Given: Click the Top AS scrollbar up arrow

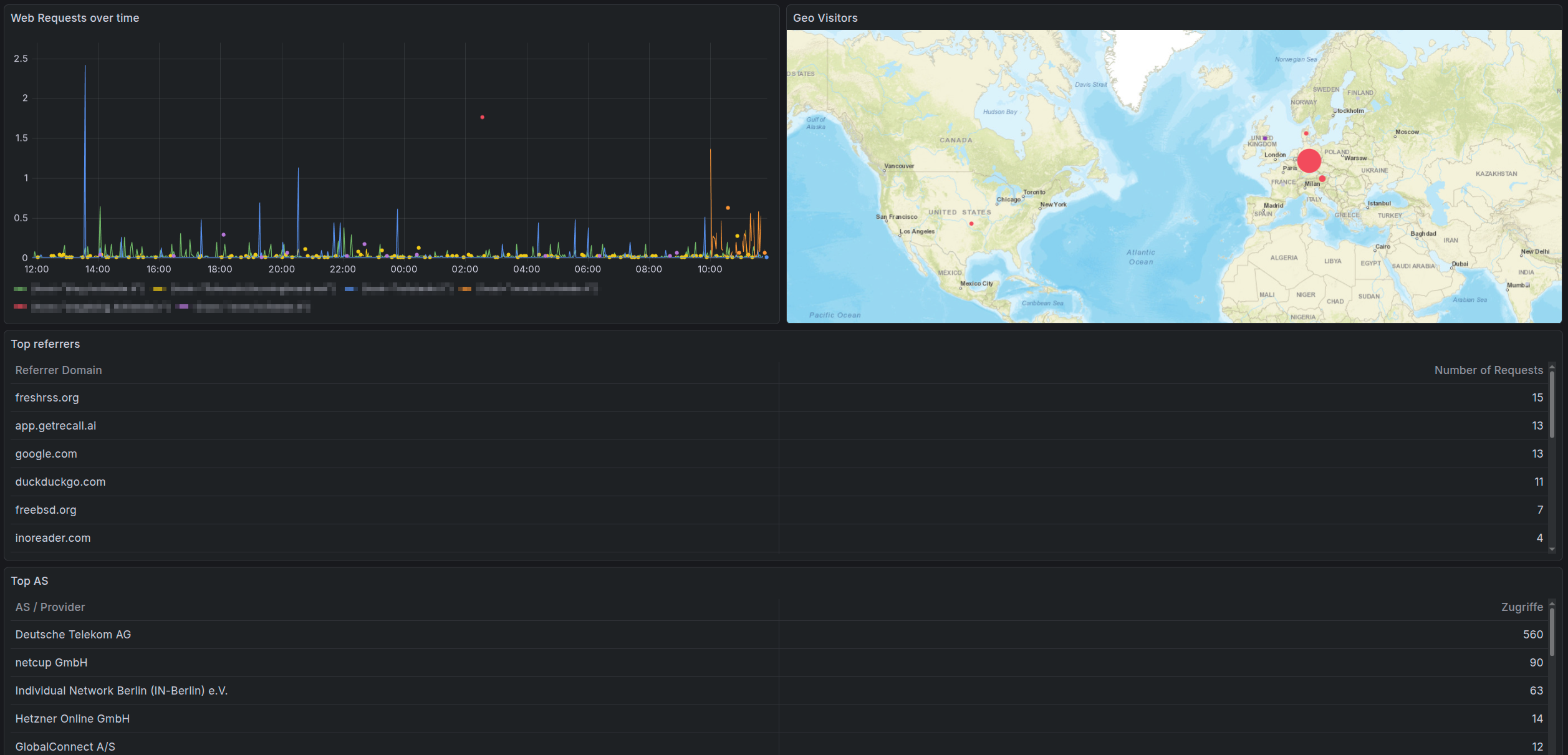Looking at the screenshot, I should 1552,604.
